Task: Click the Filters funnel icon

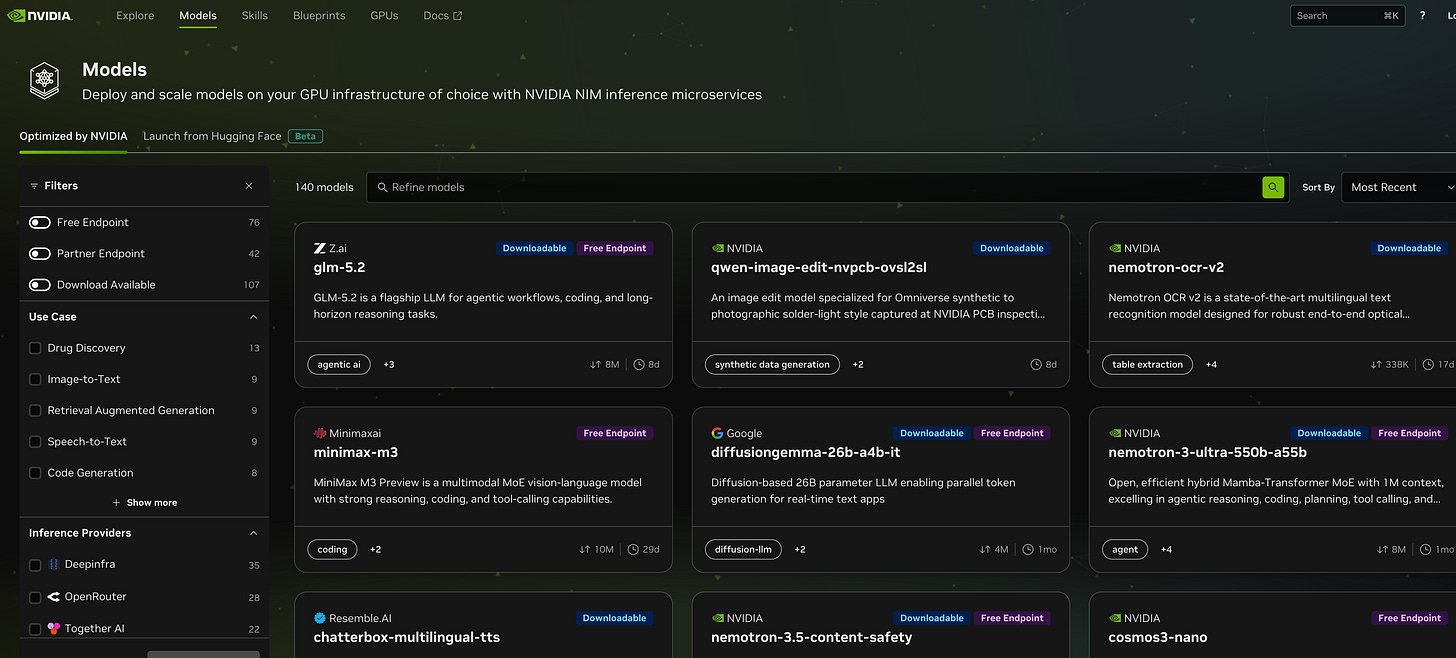Action: tap(34, 186)
